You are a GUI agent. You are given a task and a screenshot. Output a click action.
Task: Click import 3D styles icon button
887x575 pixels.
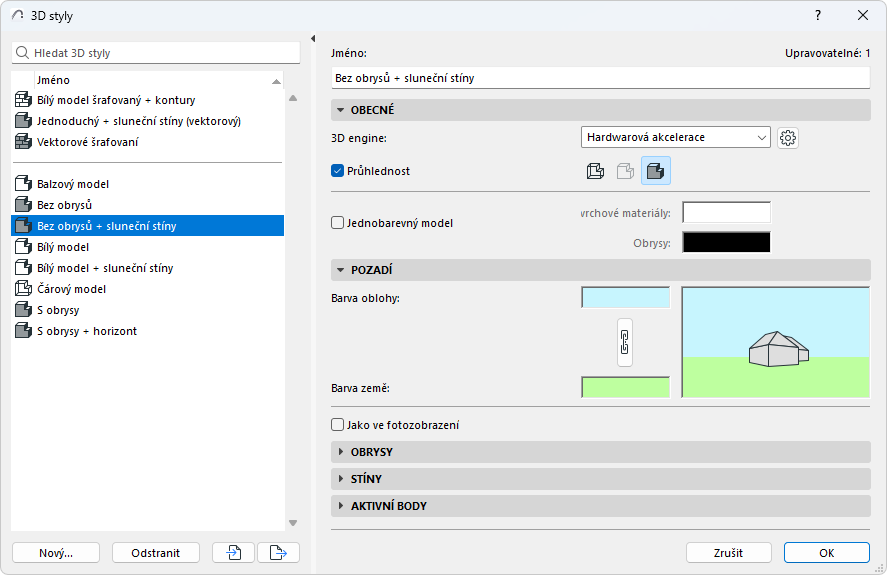coord(234,552)
